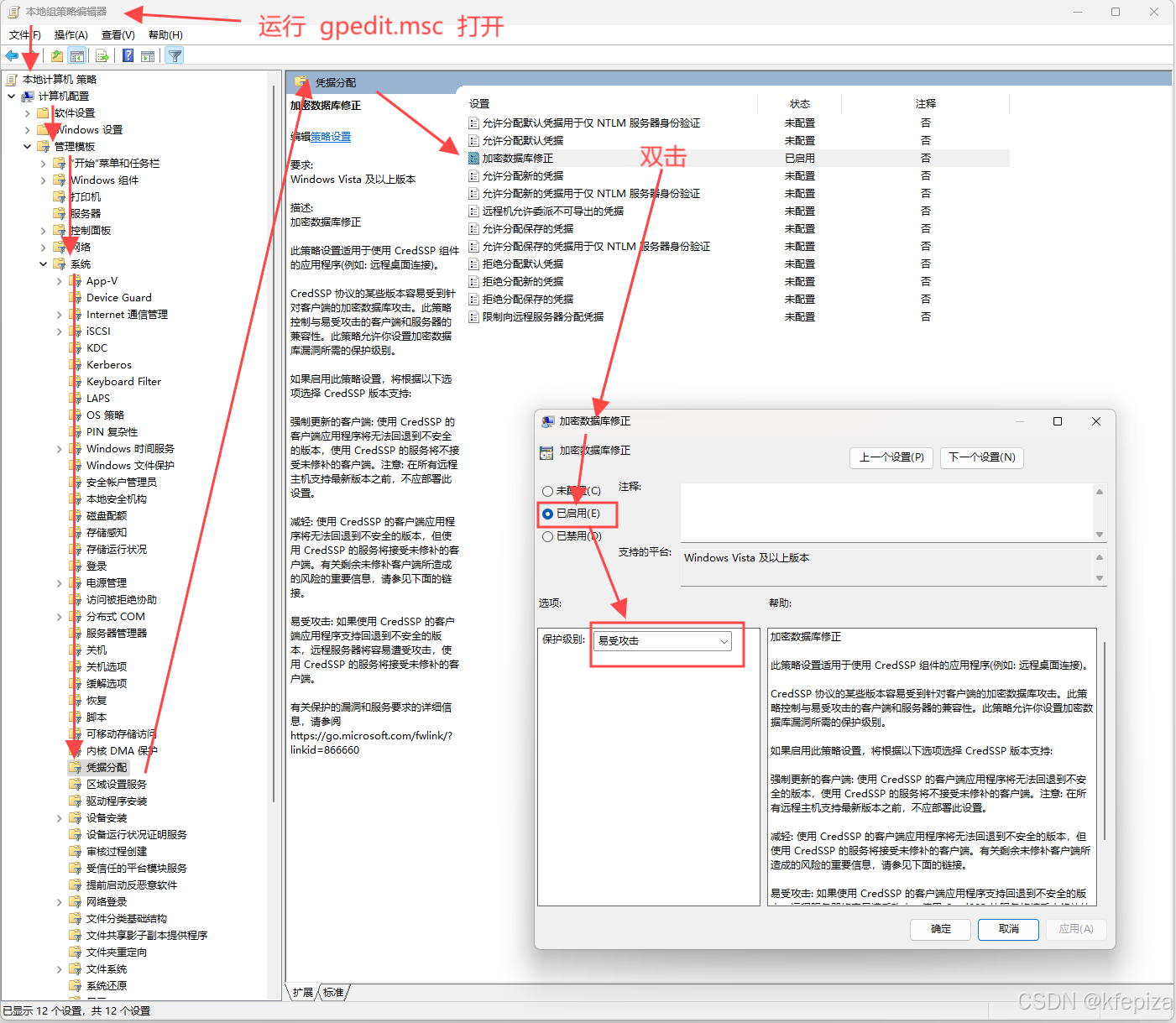The height and width of the screenshot is (1023, 1176).
Task: Switch to the 扩展 tab
Action: 303,993
